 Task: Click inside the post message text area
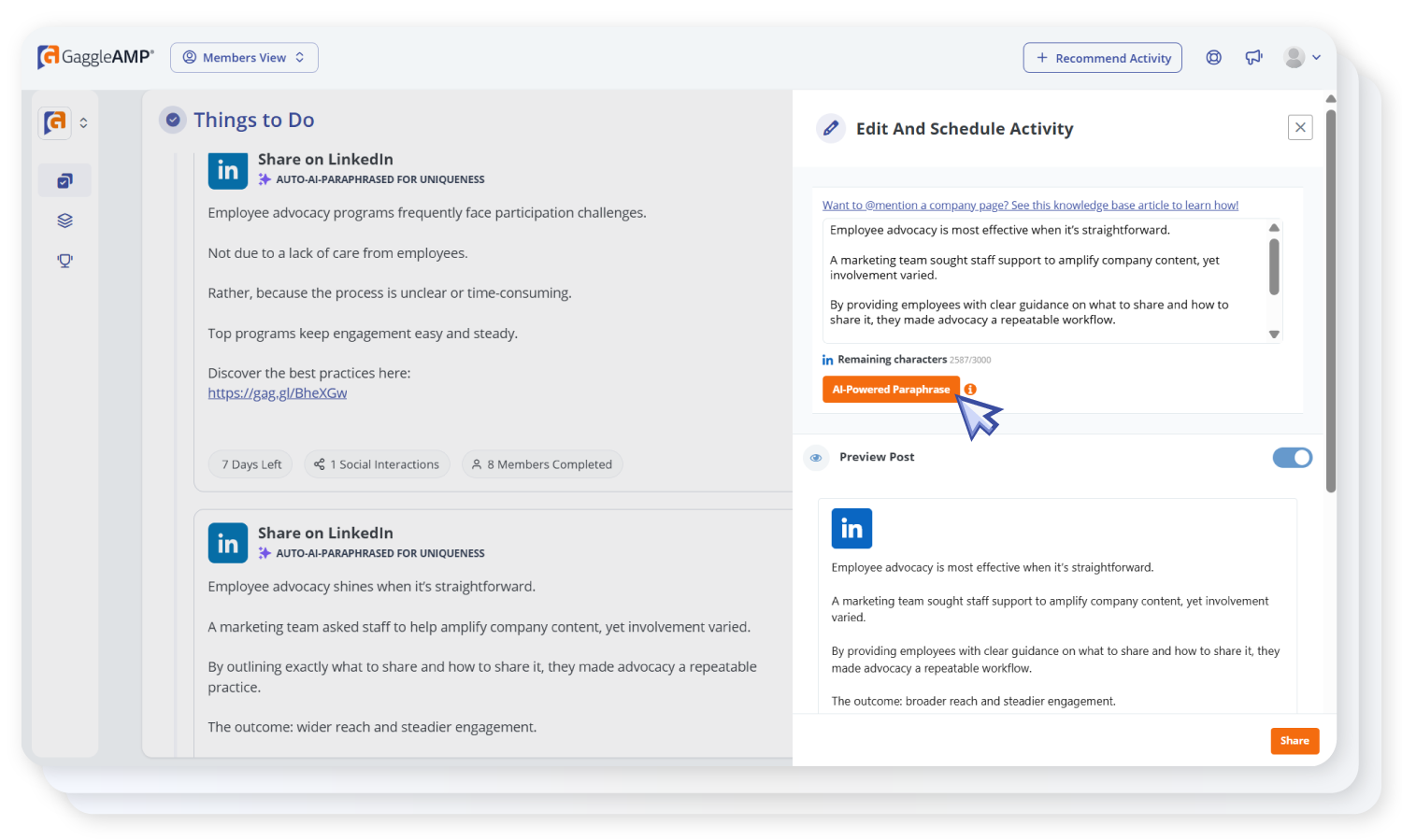(1037, 280)
